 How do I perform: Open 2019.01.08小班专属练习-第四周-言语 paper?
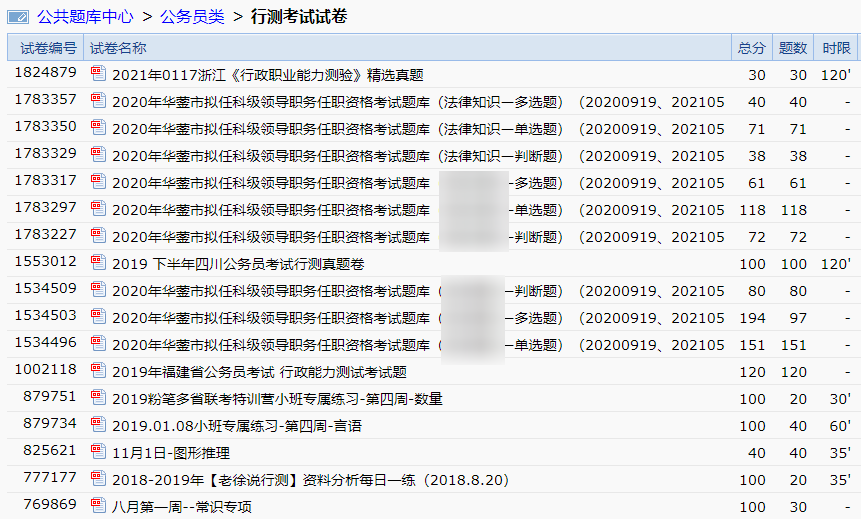tap(237, 426)
